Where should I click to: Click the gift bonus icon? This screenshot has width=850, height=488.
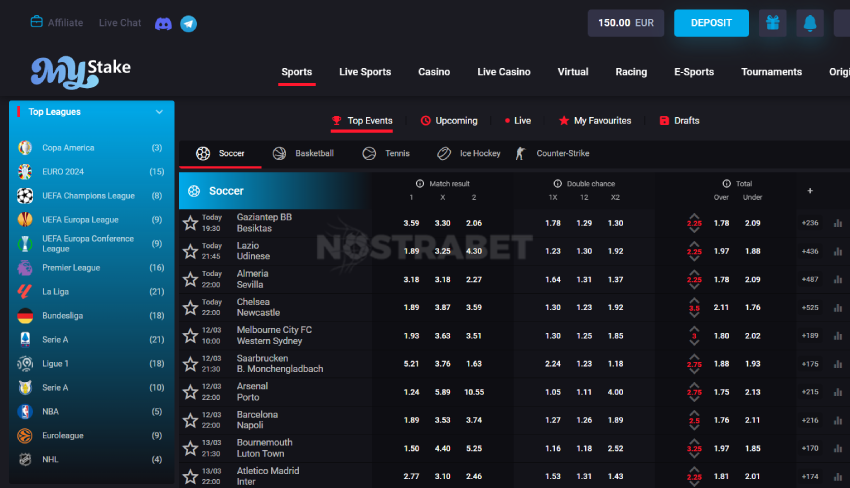(x=772, y=23)
